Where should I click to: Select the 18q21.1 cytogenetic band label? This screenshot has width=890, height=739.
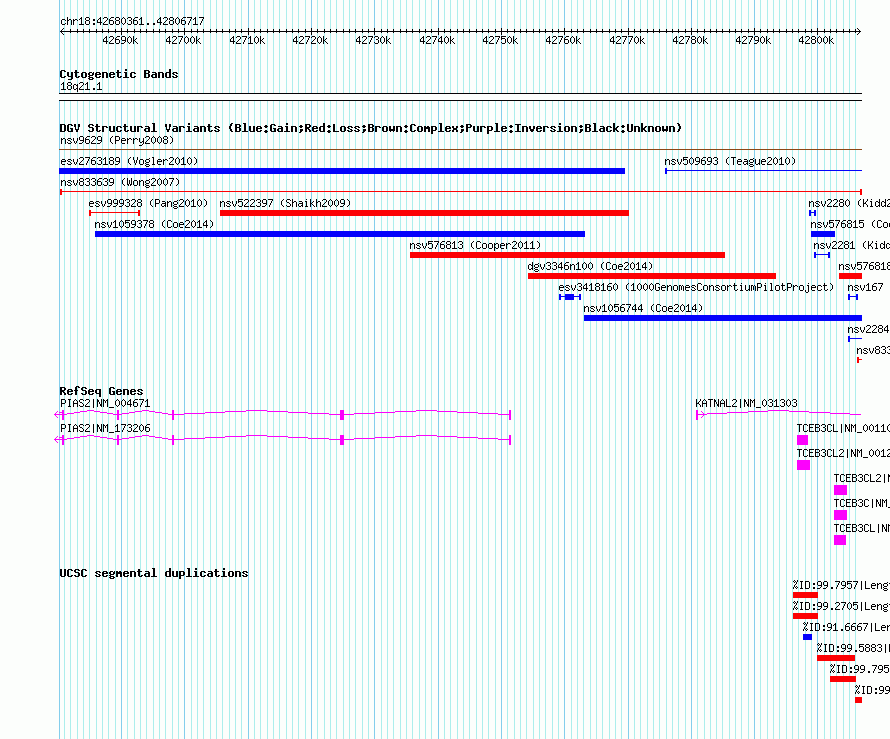tap(81, 86)
